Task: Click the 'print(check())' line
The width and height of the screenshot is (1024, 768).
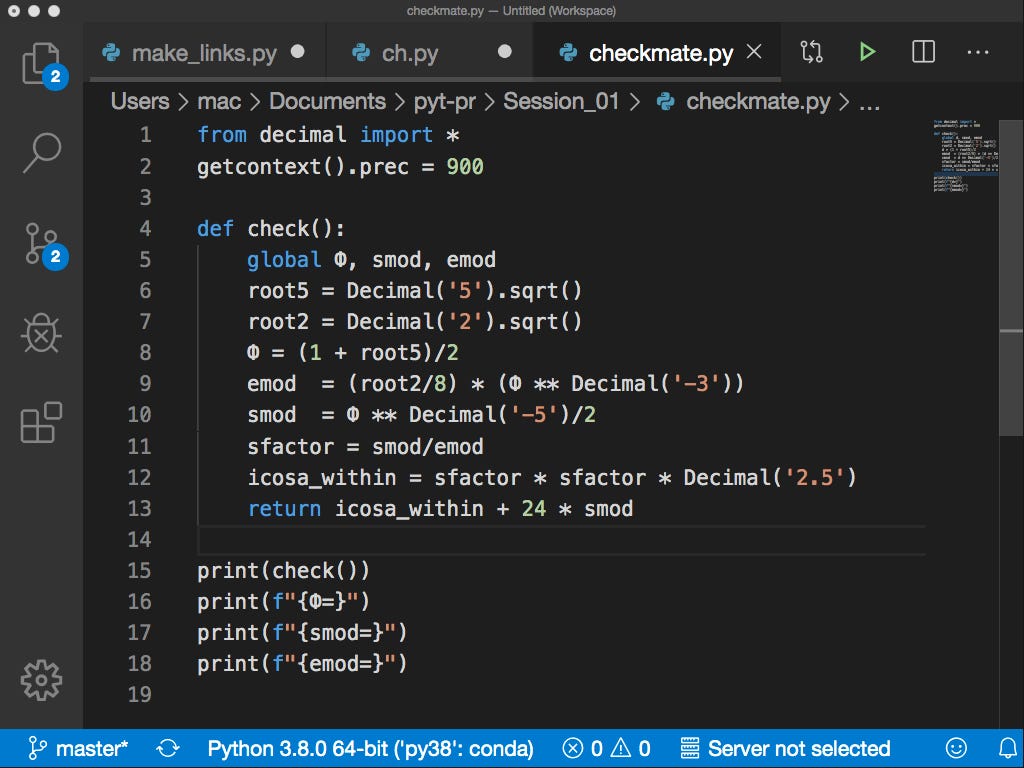Action: coord(283,571)
